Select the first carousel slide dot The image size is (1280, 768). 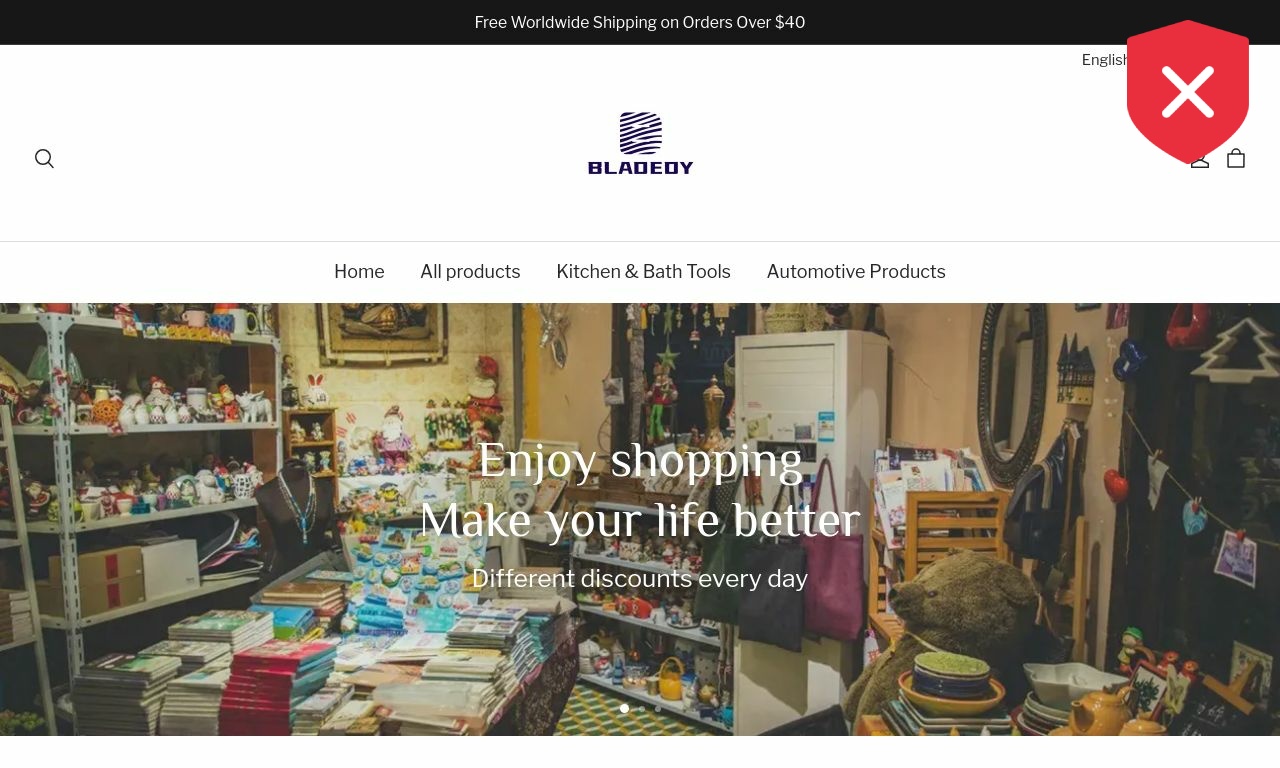[624, 709]
